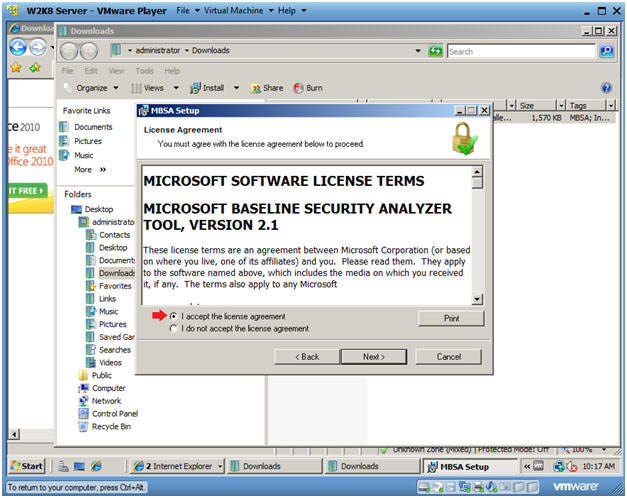The width and height of the screenshot is (627, 498).
Task: Expand the address bar history dropdown
Action: pyautogui.click(x=418, y=51)
